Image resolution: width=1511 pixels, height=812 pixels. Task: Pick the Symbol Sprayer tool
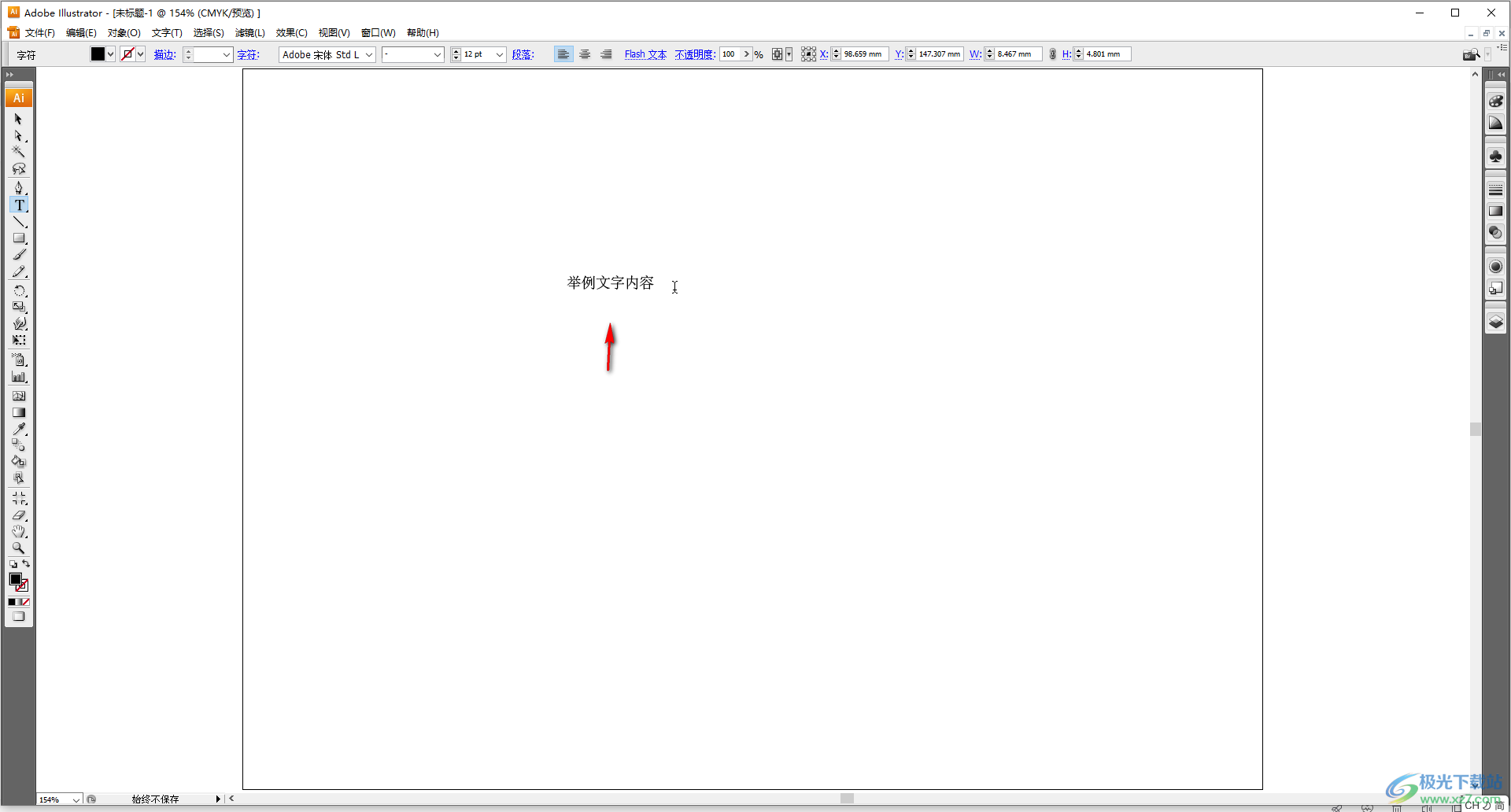click(x=19, y=360)
